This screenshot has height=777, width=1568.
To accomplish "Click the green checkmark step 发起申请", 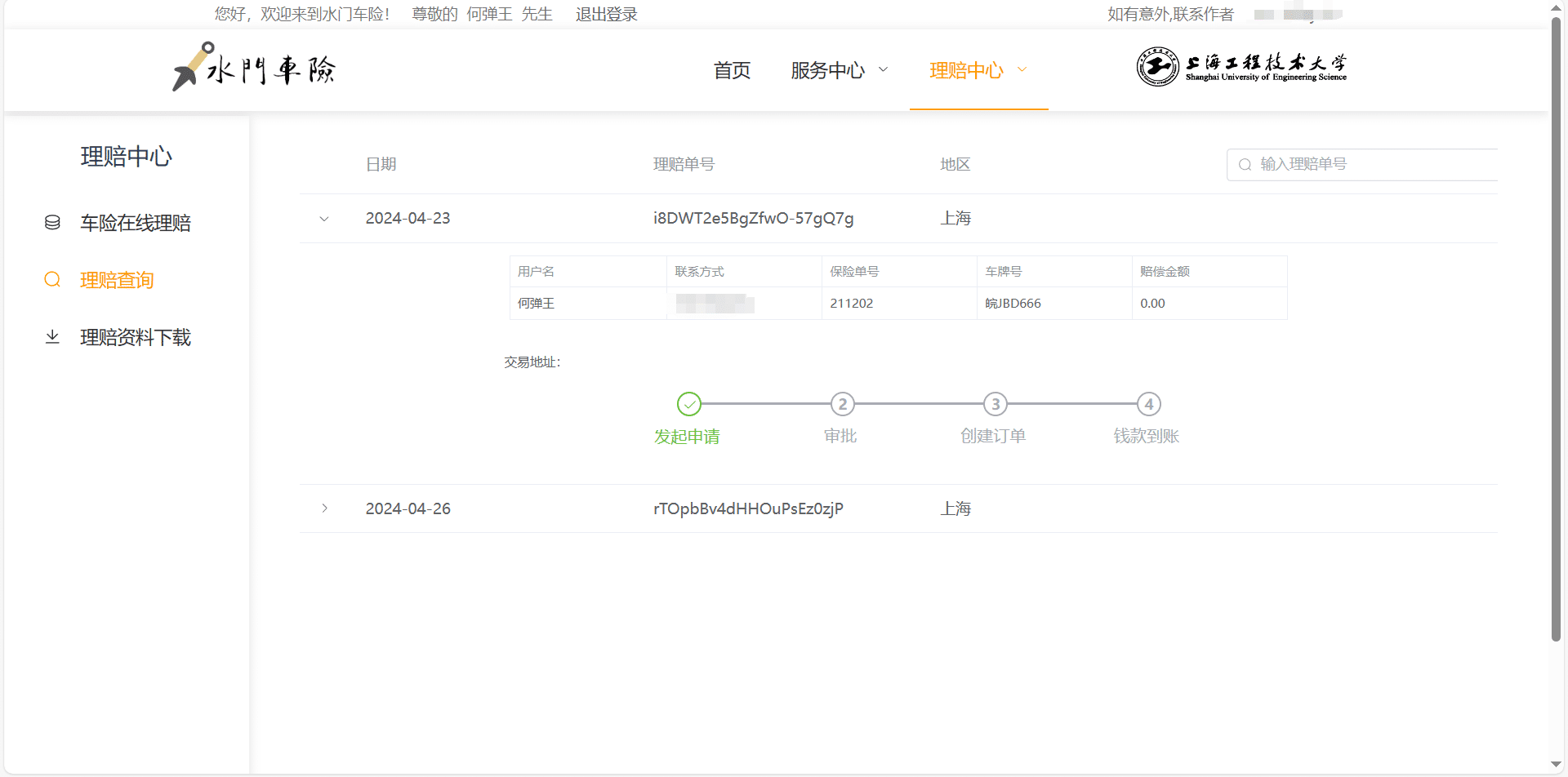I will coord(688,404).
